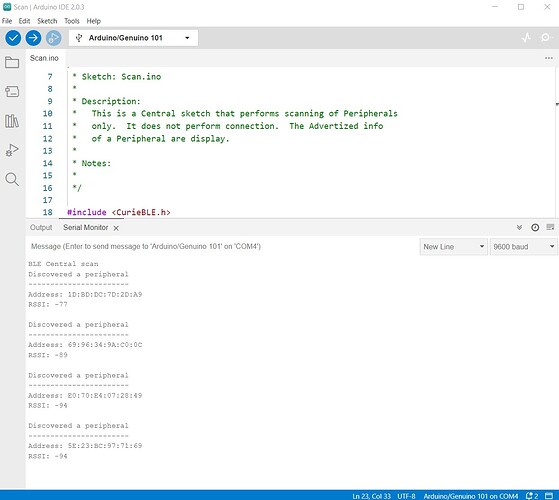The image size is (559, 500).
Task: Click address line 5E:23:BC:97:71:69
Action: pyautogui.click(x=85, y=446)
